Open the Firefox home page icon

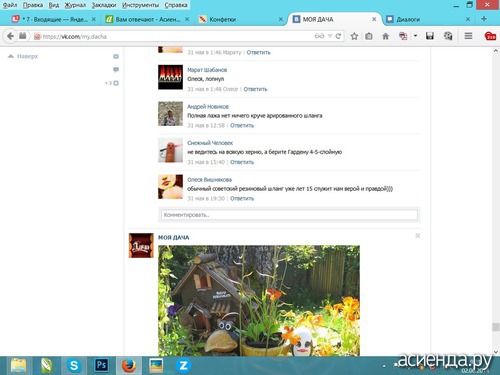pos(385,36)
